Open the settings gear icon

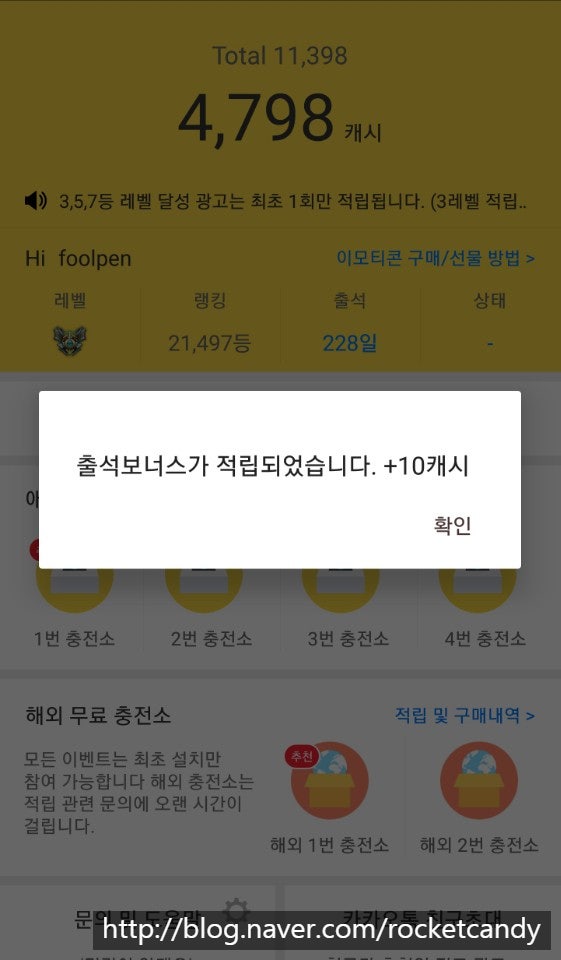click(235, 910)
